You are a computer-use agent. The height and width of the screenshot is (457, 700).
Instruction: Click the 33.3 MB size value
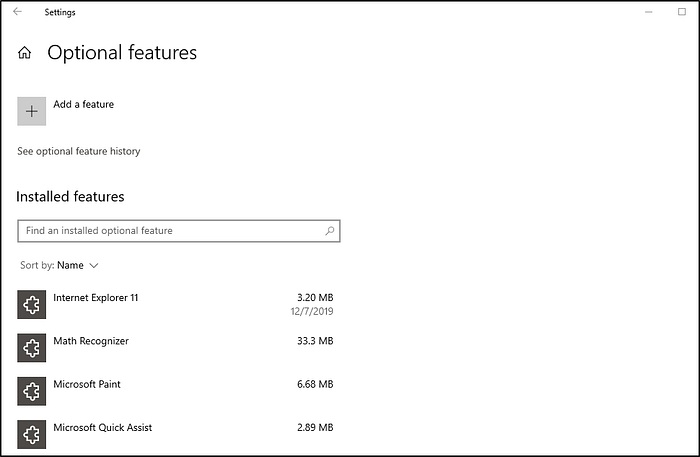click(315, 341)
